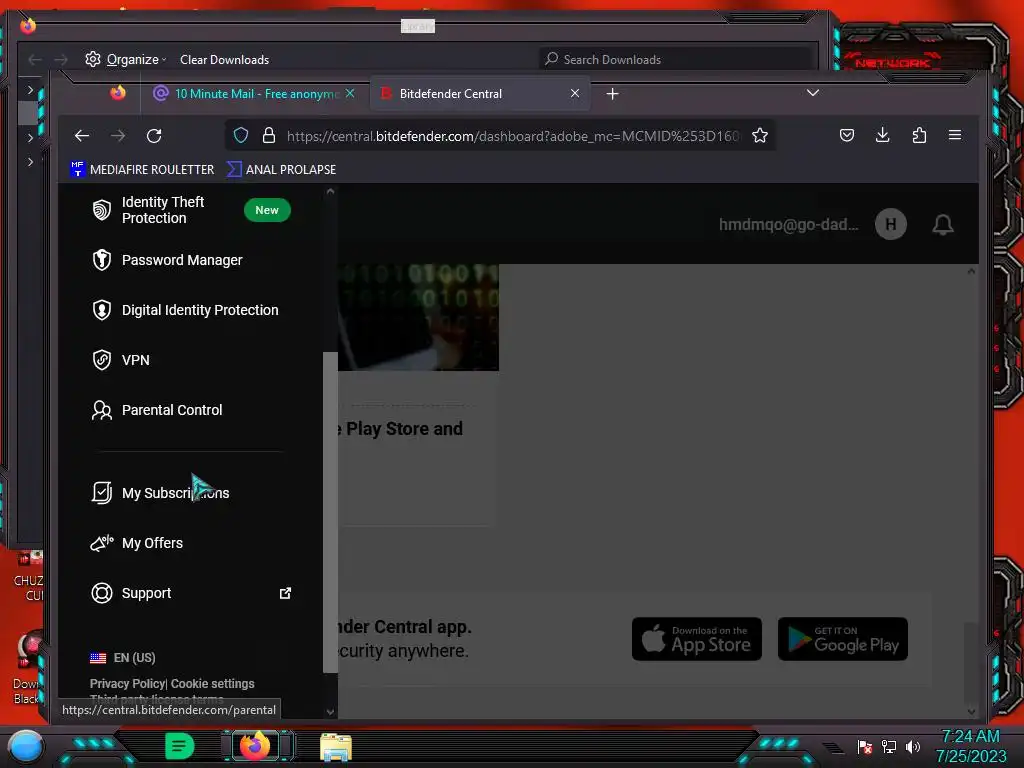Screen dimensions: 1024x768
Task: Click the volume speaker tray icon
Action: (x=913, y=746)
